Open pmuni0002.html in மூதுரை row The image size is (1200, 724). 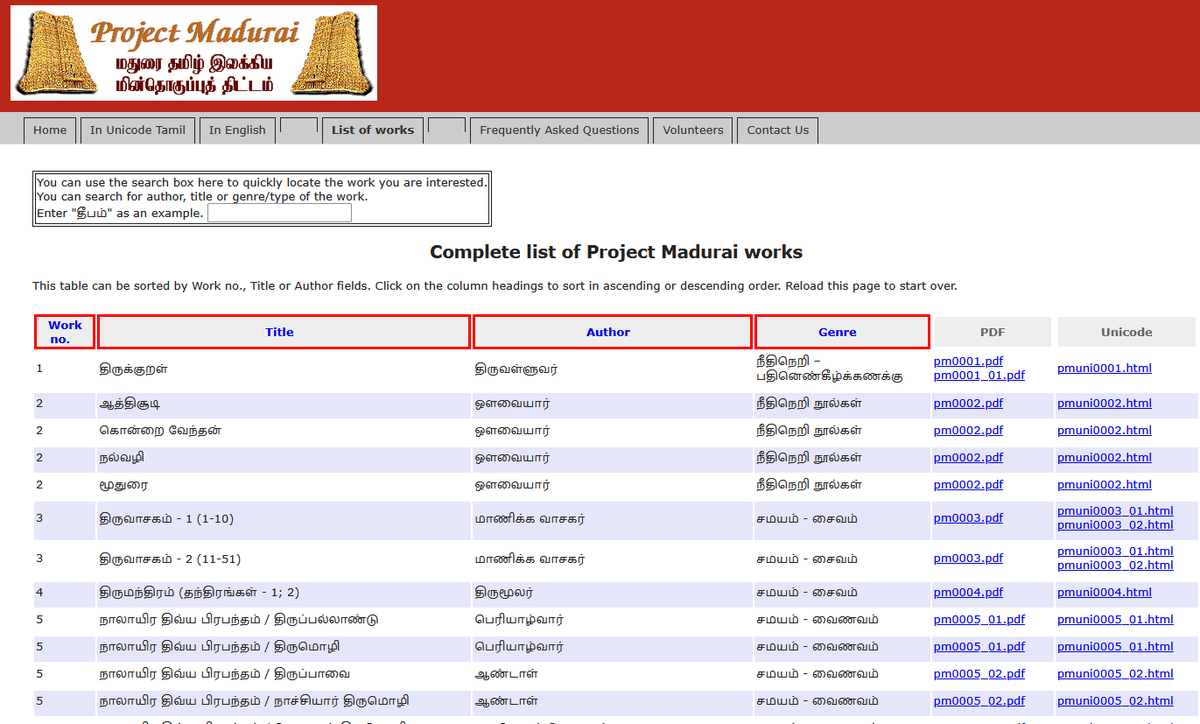pos(1104,484)
